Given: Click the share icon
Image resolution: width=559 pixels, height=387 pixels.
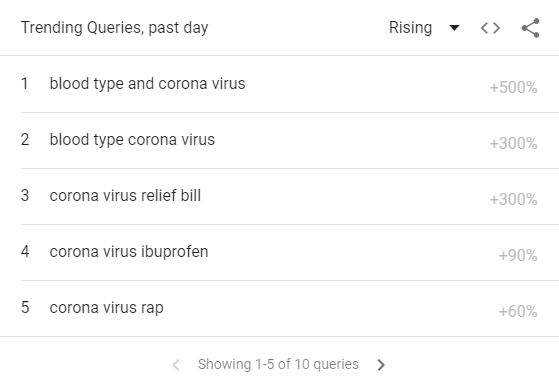Looking at the screenshot, I should 531,28.
